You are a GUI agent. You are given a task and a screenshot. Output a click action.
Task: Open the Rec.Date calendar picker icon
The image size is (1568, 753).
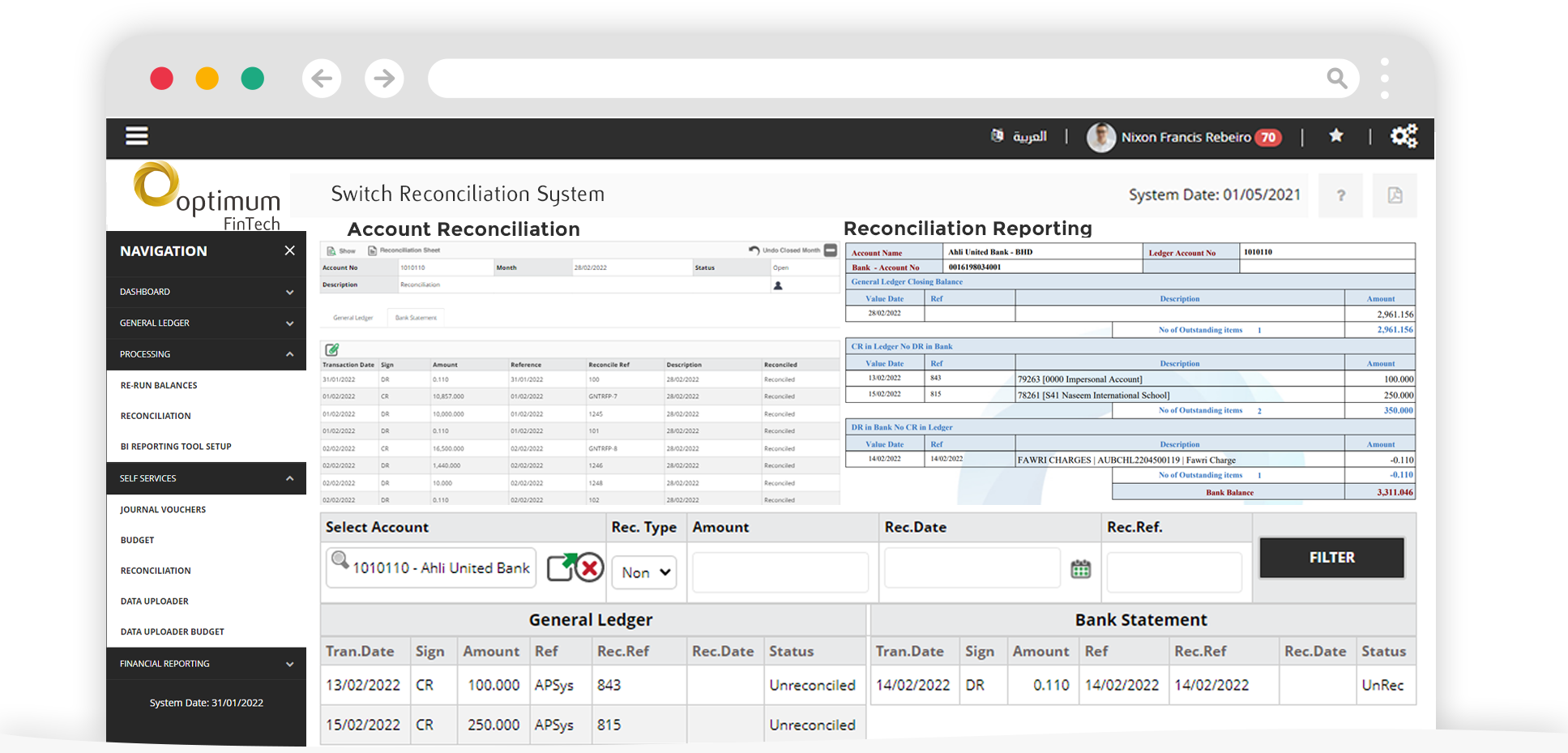point(1080,569)
